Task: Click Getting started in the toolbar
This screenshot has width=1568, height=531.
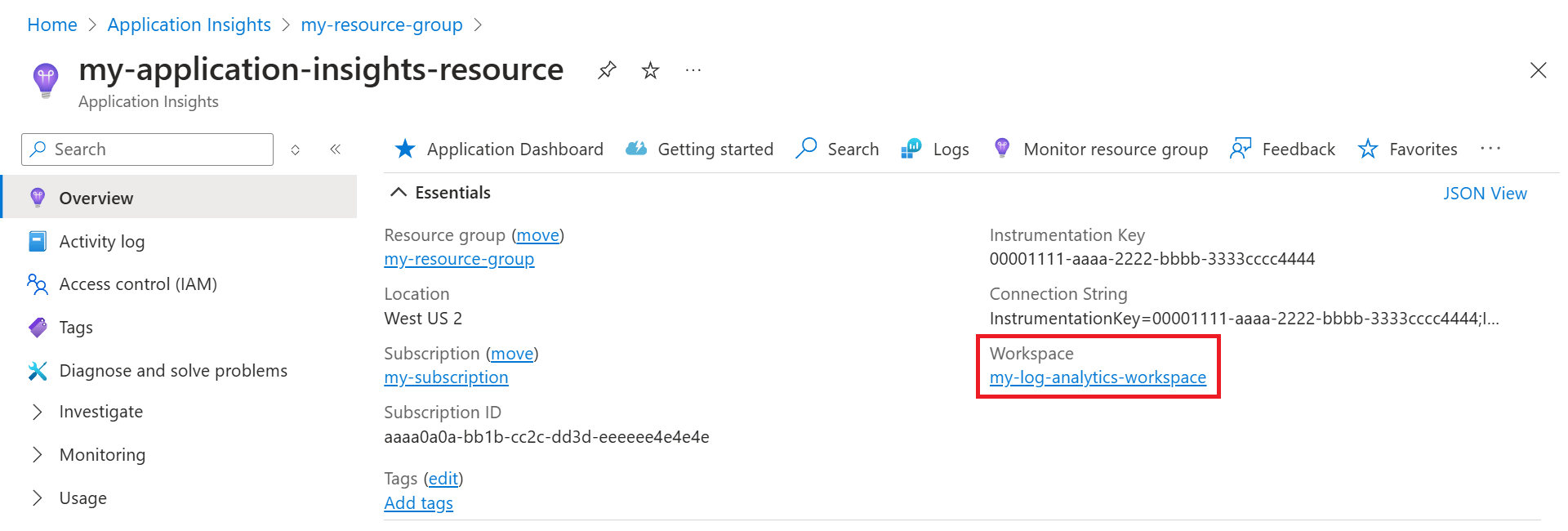Action: [699, 149]
